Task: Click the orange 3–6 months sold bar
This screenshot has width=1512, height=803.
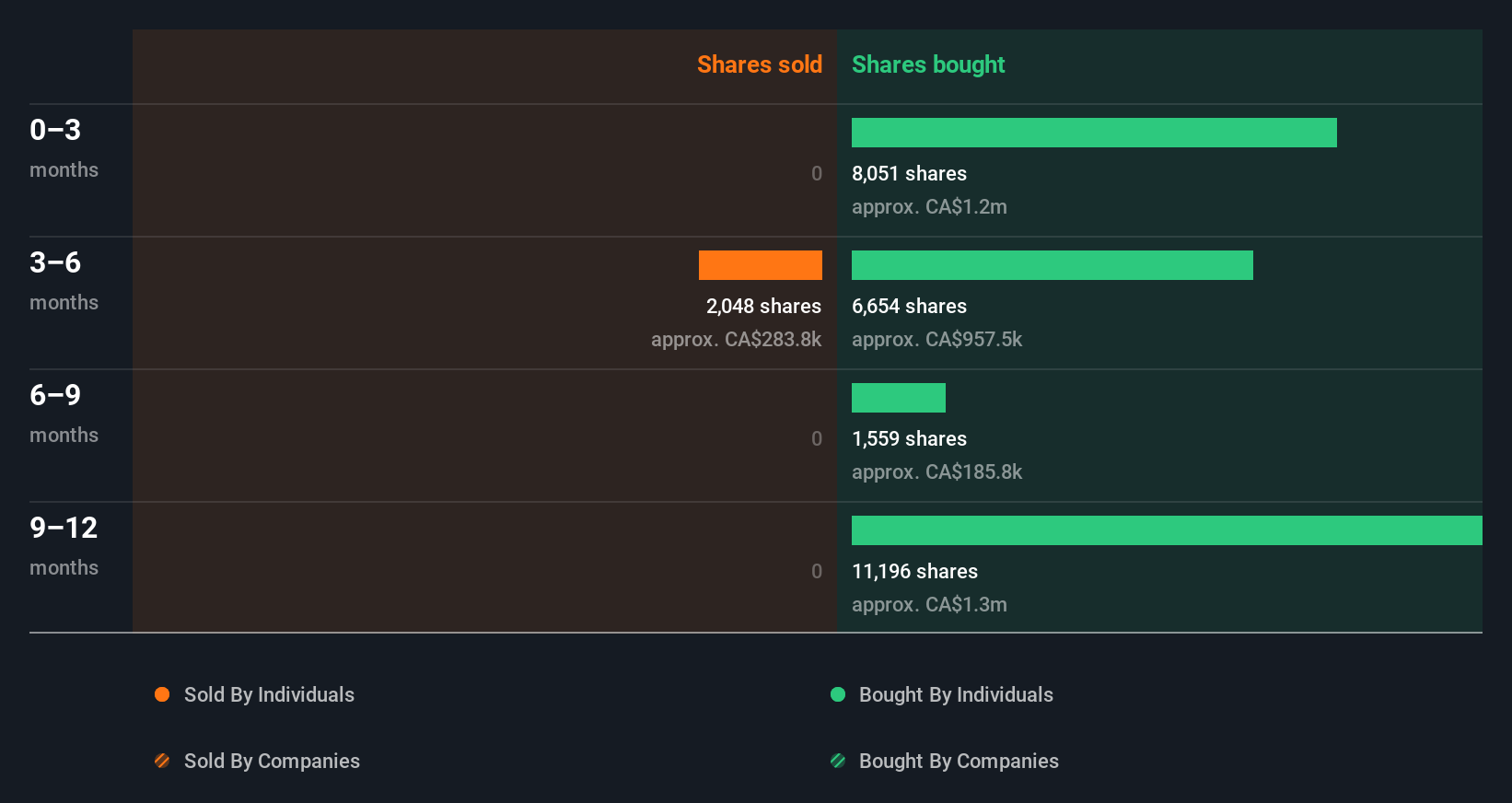Action: 761,265
